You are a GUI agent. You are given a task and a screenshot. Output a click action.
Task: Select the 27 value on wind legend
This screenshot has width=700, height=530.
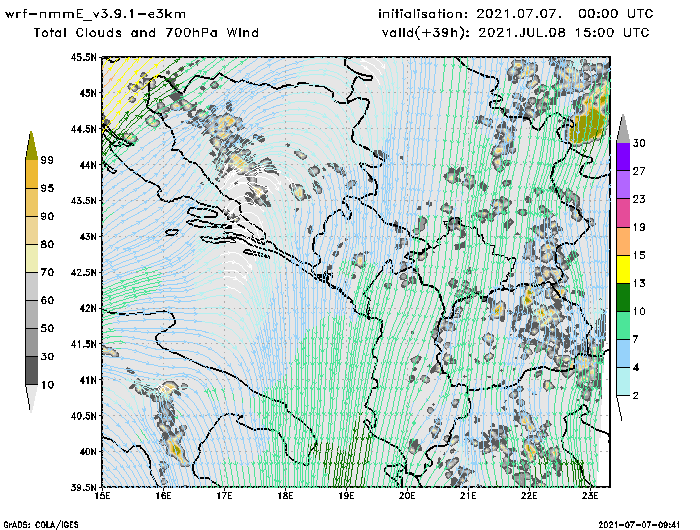click(x=639, y=171)
